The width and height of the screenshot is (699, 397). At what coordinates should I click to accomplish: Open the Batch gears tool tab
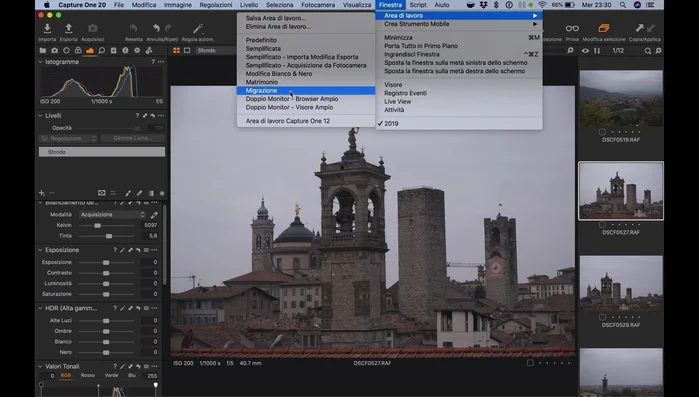149,50
